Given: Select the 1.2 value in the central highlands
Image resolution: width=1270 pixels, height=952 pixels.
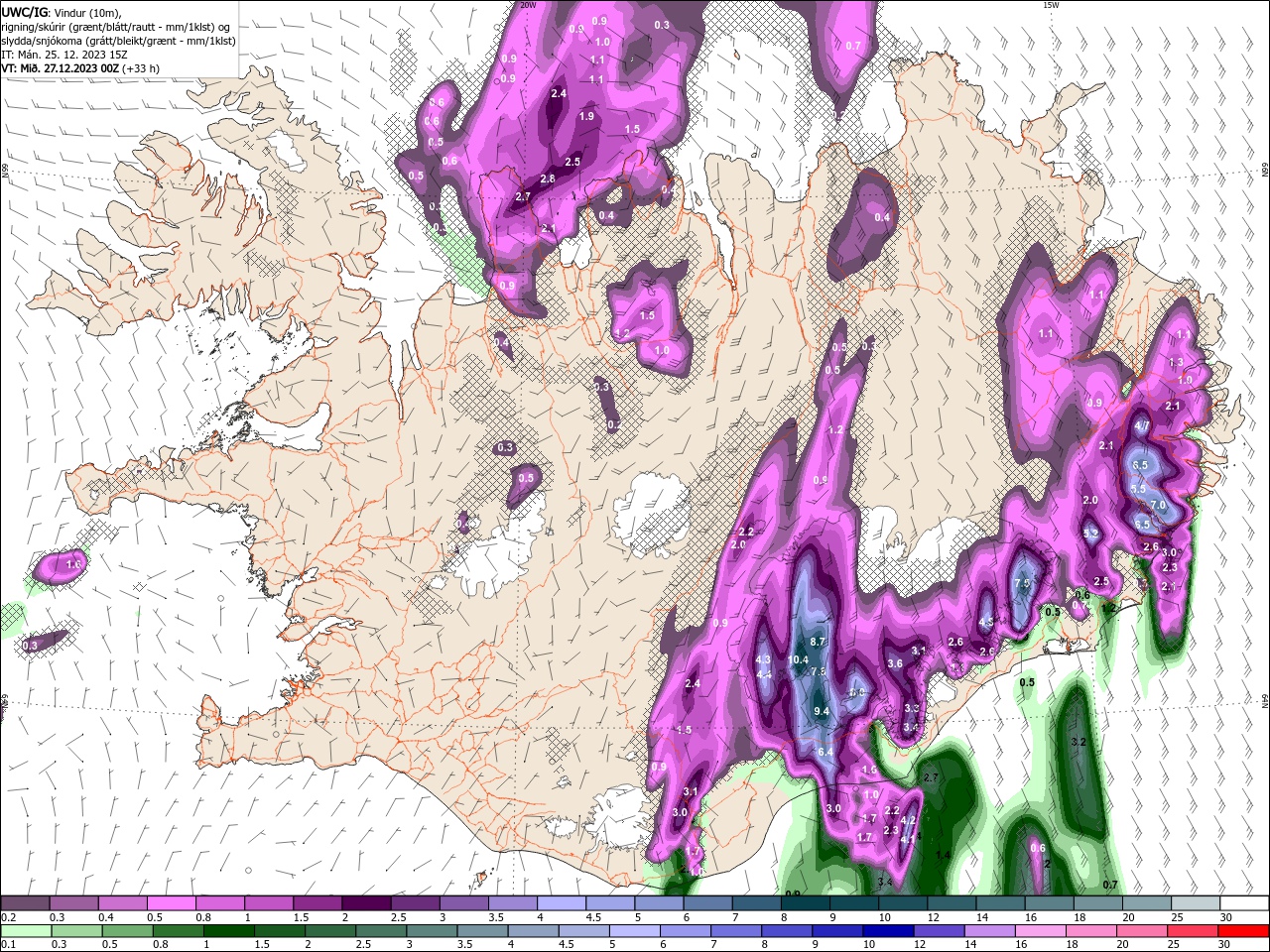Looking at the screenshot, I should tap(835, 430).
